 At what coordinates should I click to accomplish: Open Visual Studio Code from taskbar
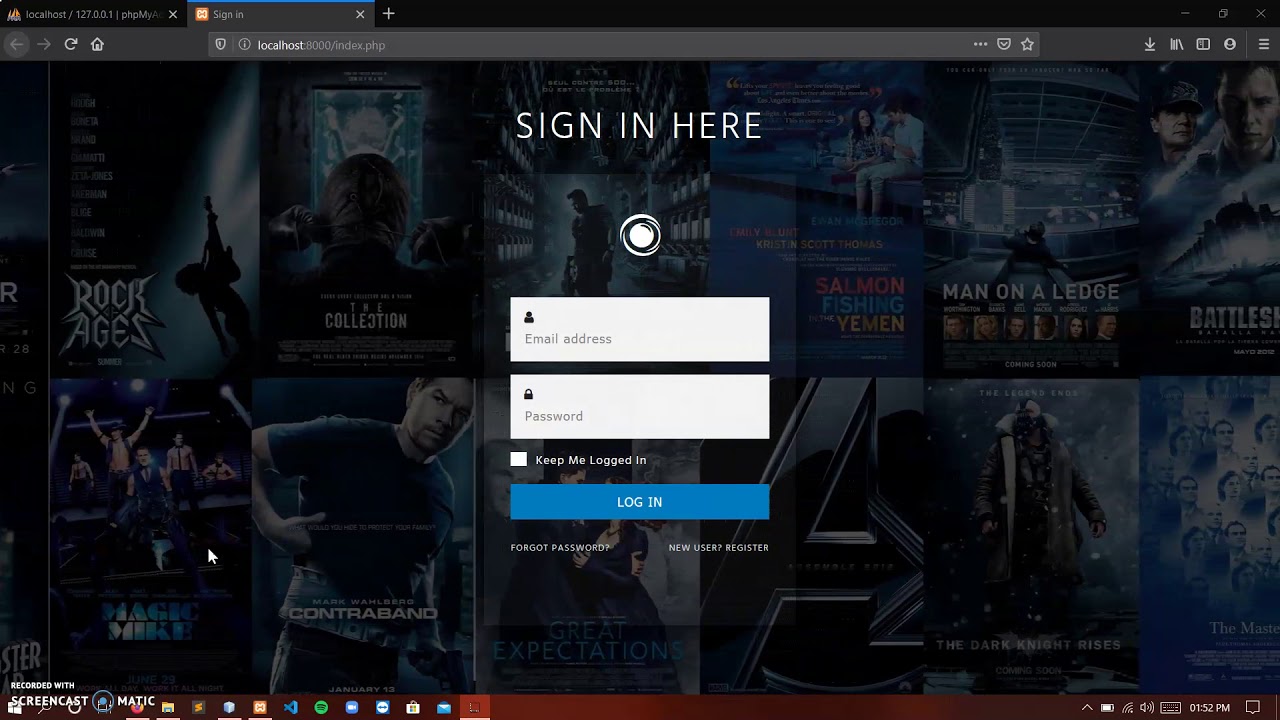(x=290, y=708)
